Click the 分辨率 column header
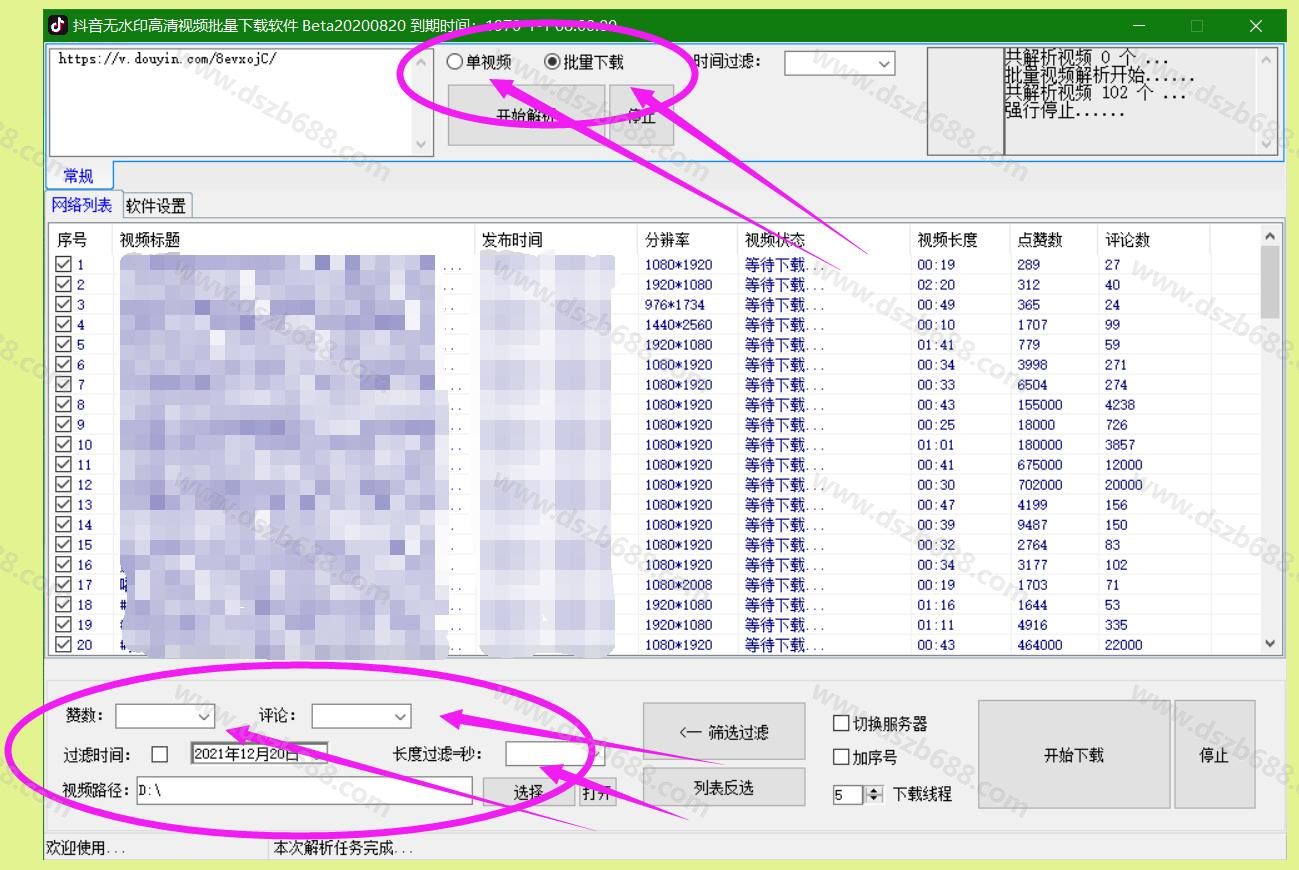This screenshot has width=1299, height=870. tap(688, 240)
